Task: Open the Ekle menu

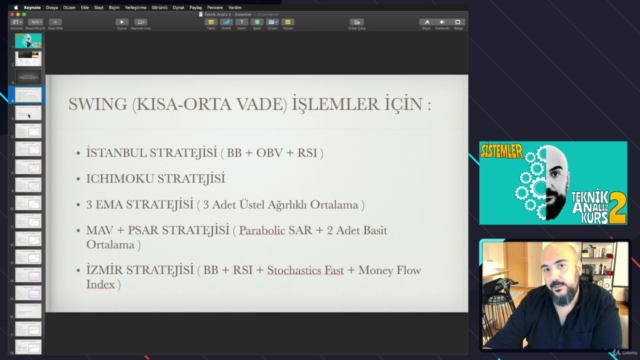Action: coord(84,7)
